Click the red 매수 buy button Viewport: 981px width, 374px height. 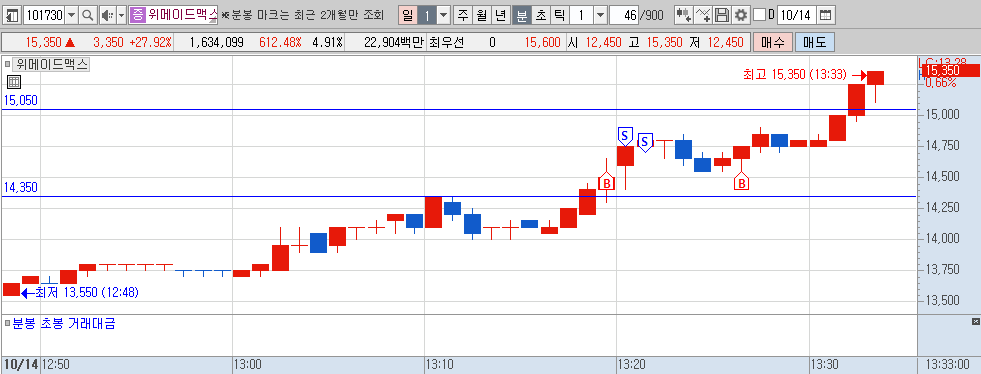[773, 43]
